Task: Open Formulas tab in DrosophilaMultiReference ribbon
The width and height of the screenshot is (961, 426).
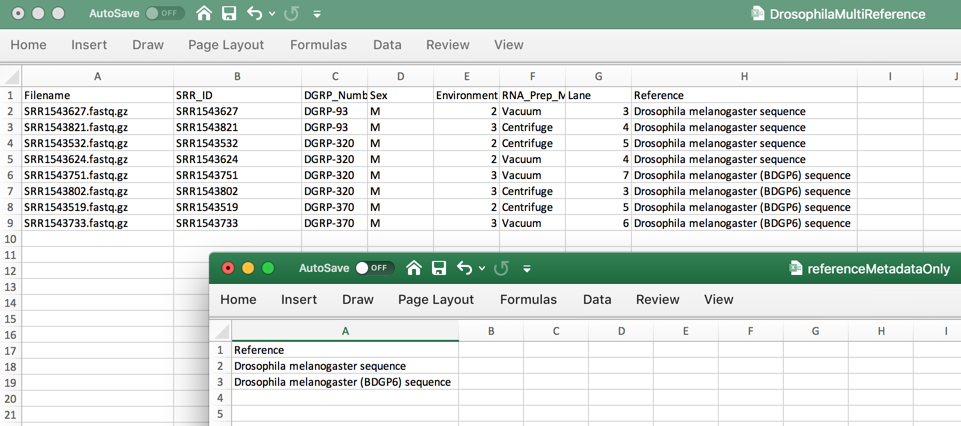Action: coord(318,45)
